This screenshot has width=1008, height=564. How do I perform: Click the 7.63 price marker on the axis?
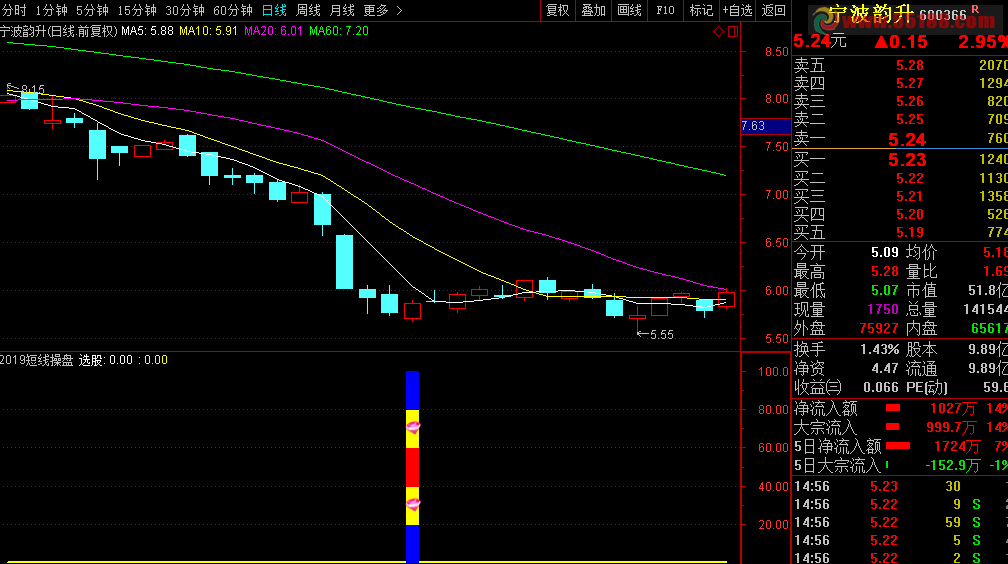point(753,126)
